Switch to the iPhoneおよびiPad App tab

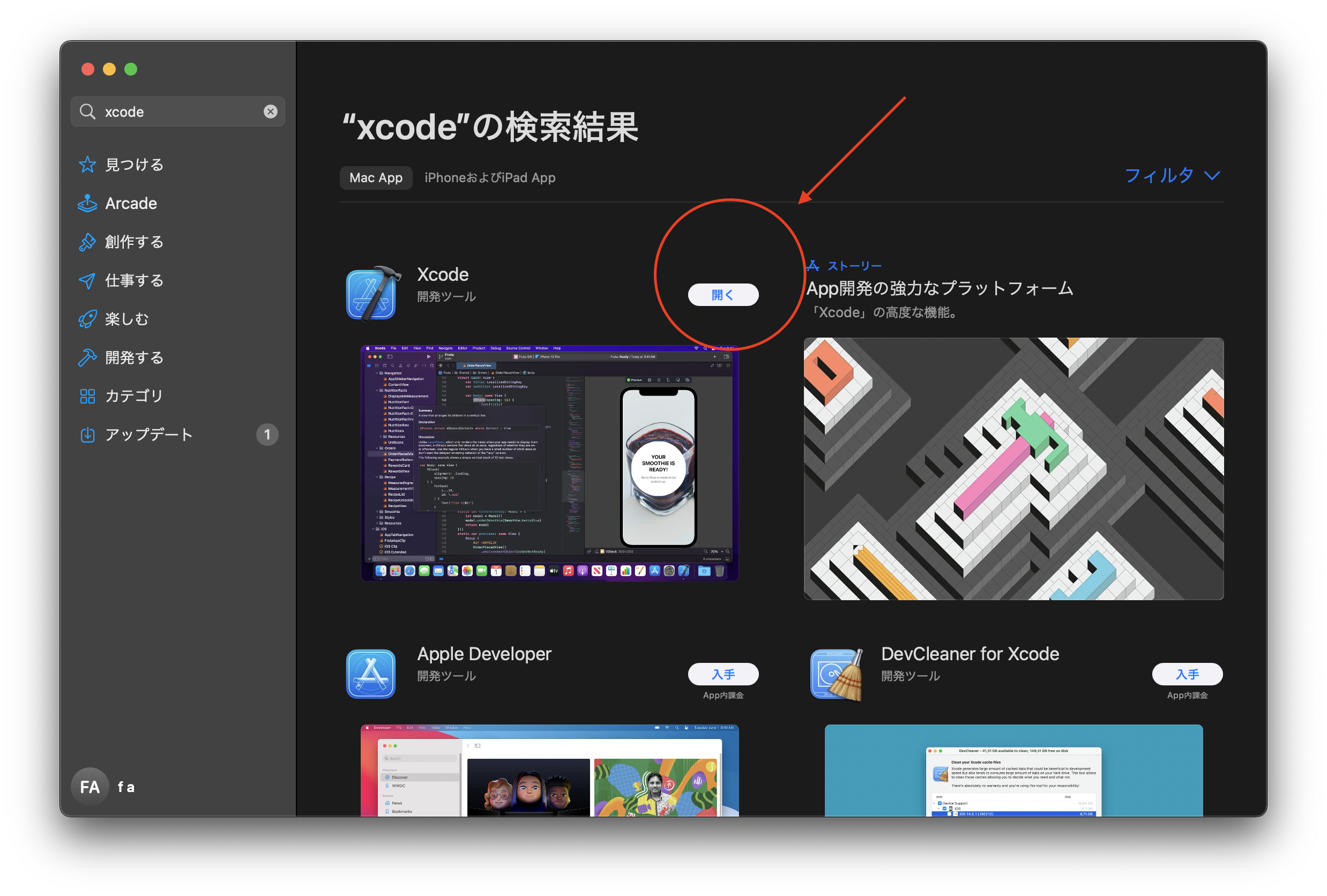tap(490, 177)
